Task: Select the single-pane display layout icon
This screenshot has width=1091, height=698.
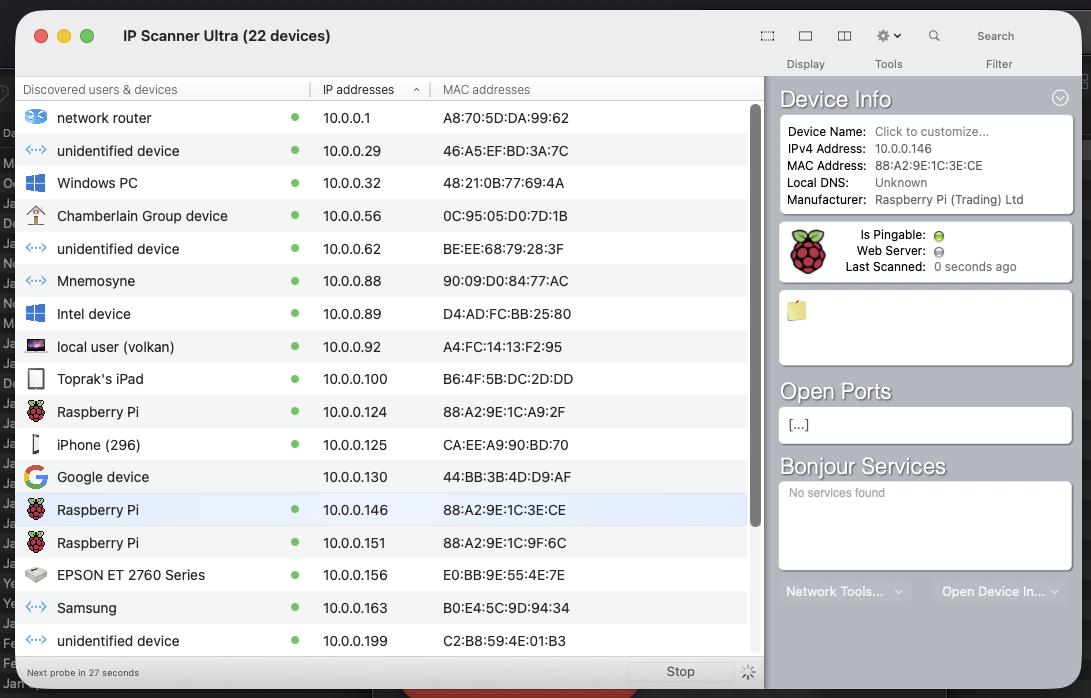Action: coord(805,35)
